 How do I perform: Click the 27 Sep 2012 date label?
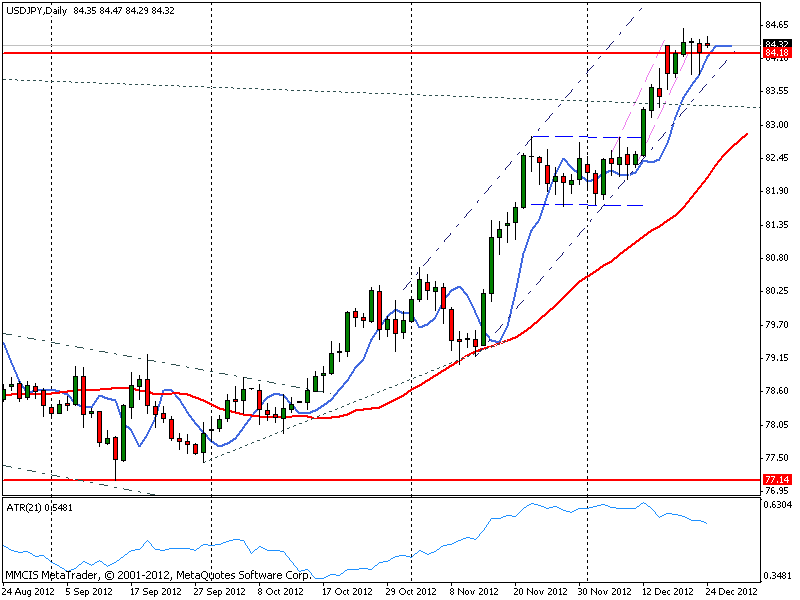point(220,591)
